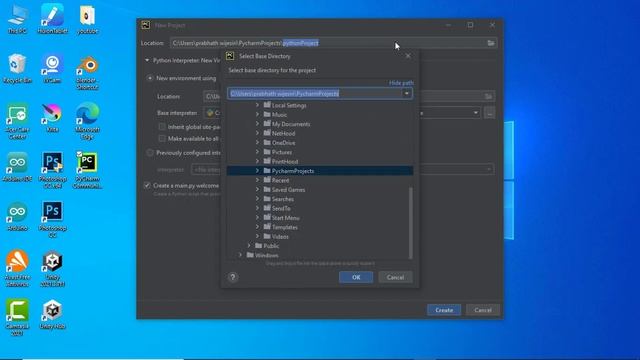Click the browse folder icon in Location field
Viewport: 640px width, 360px height.
pos(491,43)
